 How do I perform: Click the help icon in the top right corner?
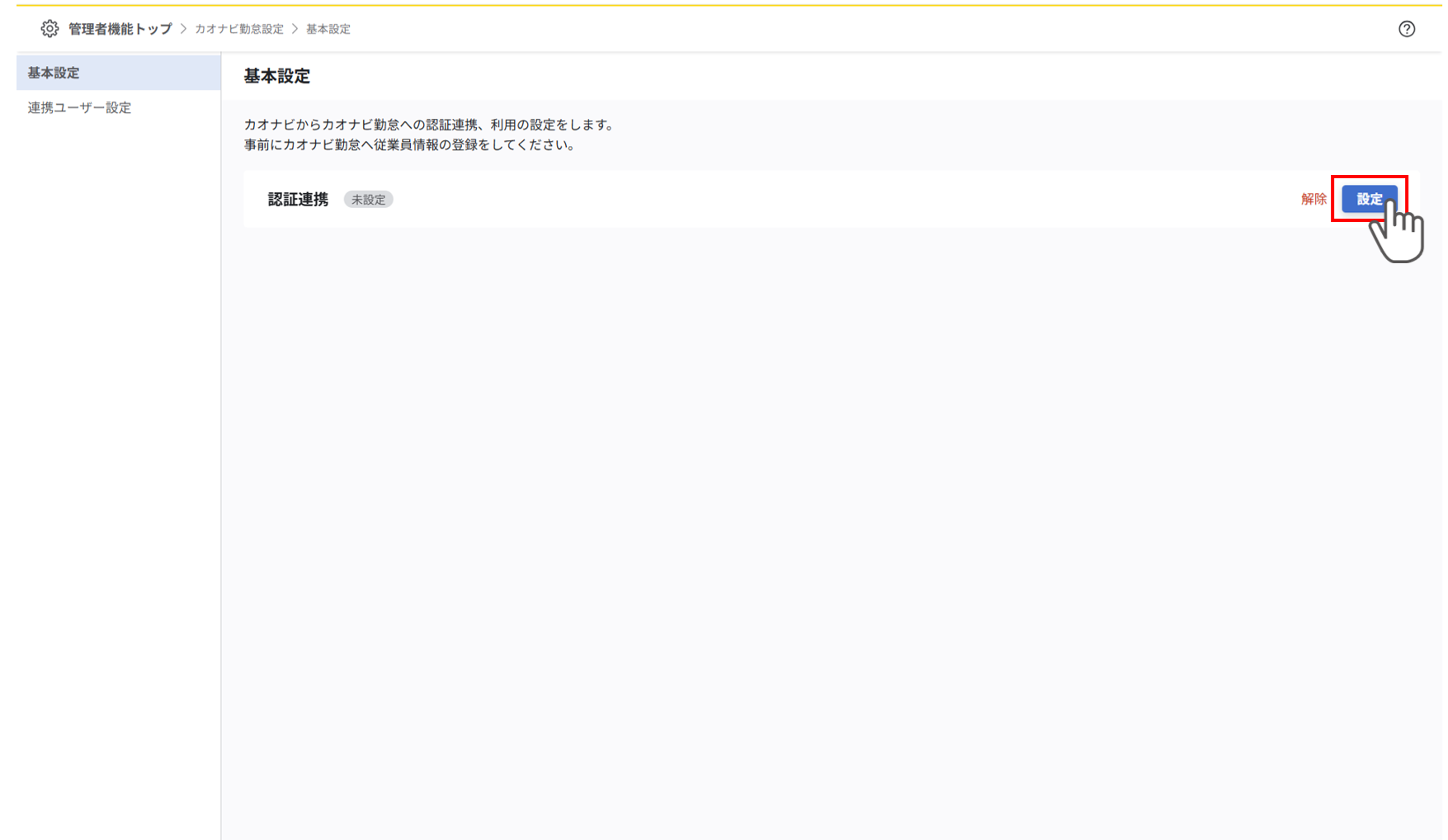[x=1408, y=28]
